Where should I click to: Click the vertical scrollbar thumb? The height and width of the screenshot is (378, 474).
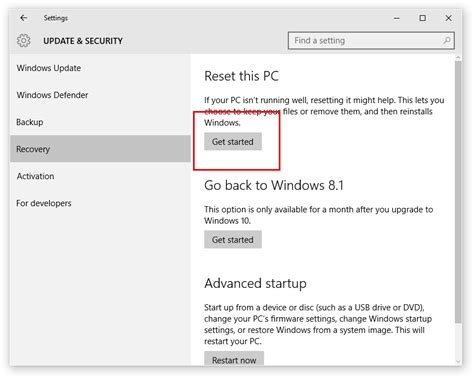coord(458,192)
